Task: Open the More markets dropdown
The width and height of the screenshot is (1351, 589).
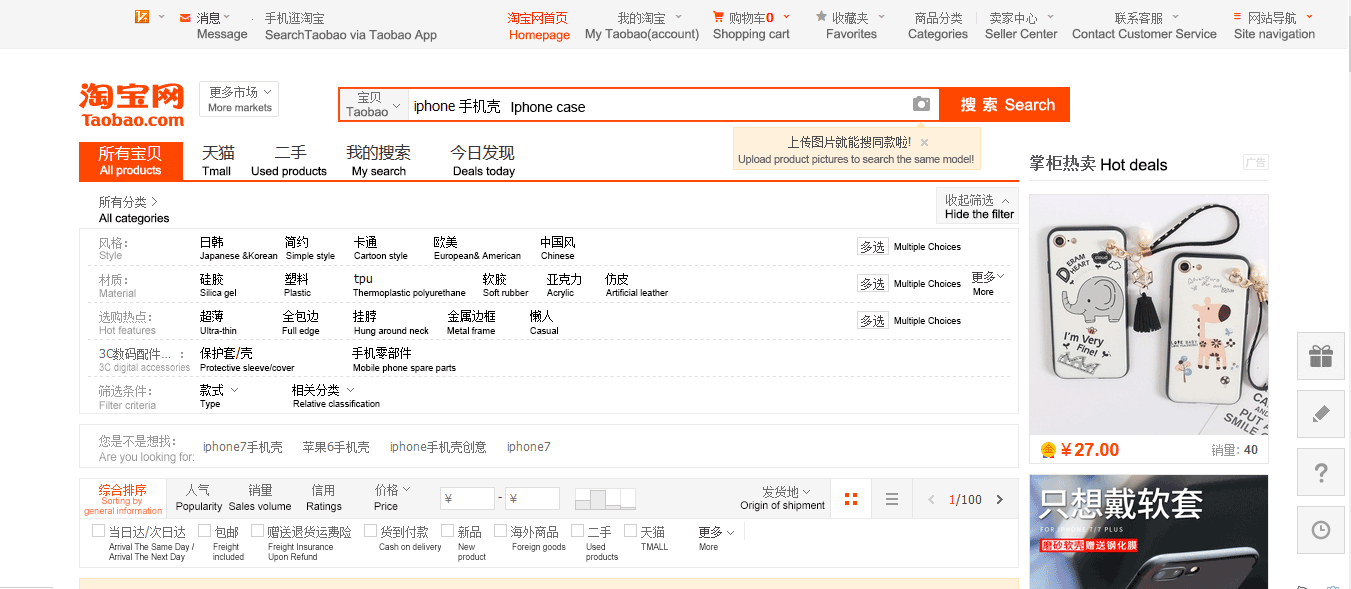Action: point(239,99)
